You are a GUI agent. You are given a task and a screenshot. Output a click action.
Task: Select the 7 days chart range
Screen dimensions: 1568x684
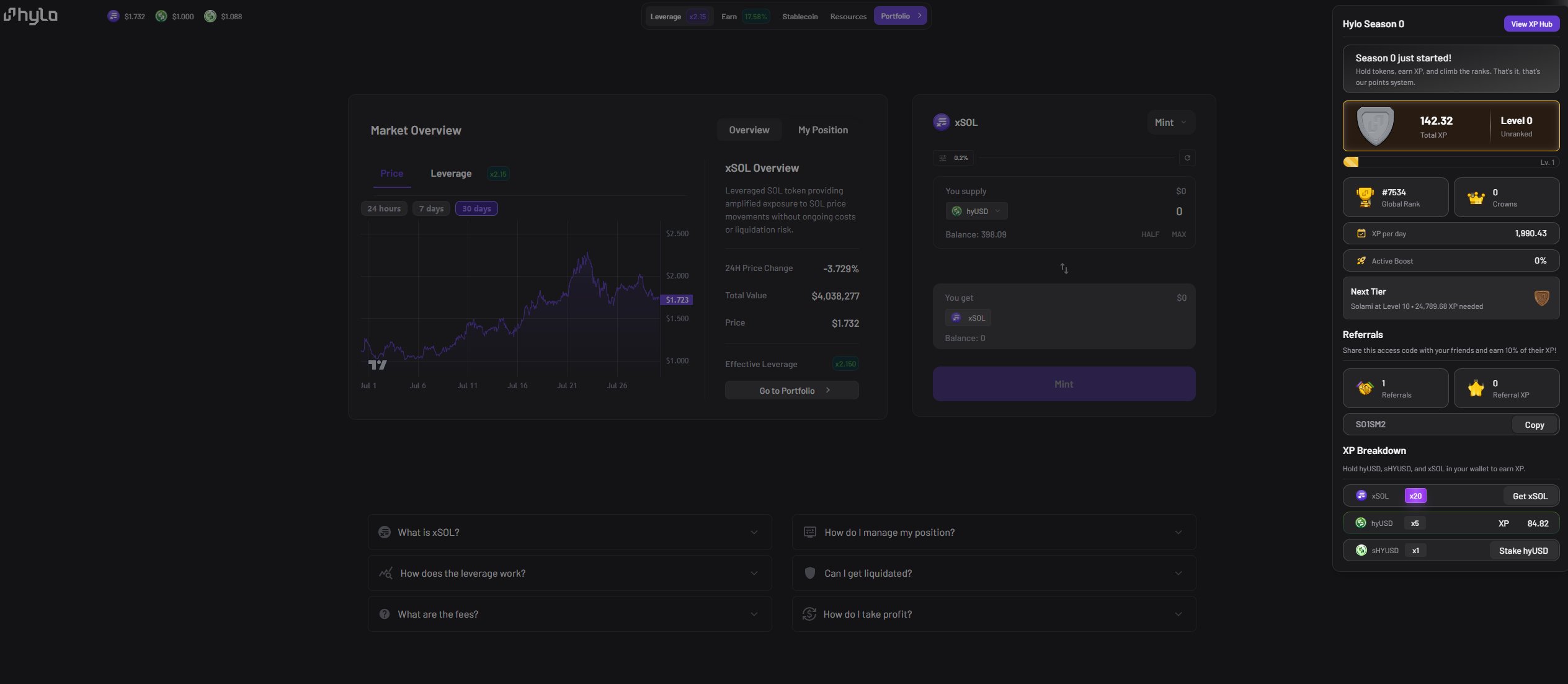tap(431, 209)
